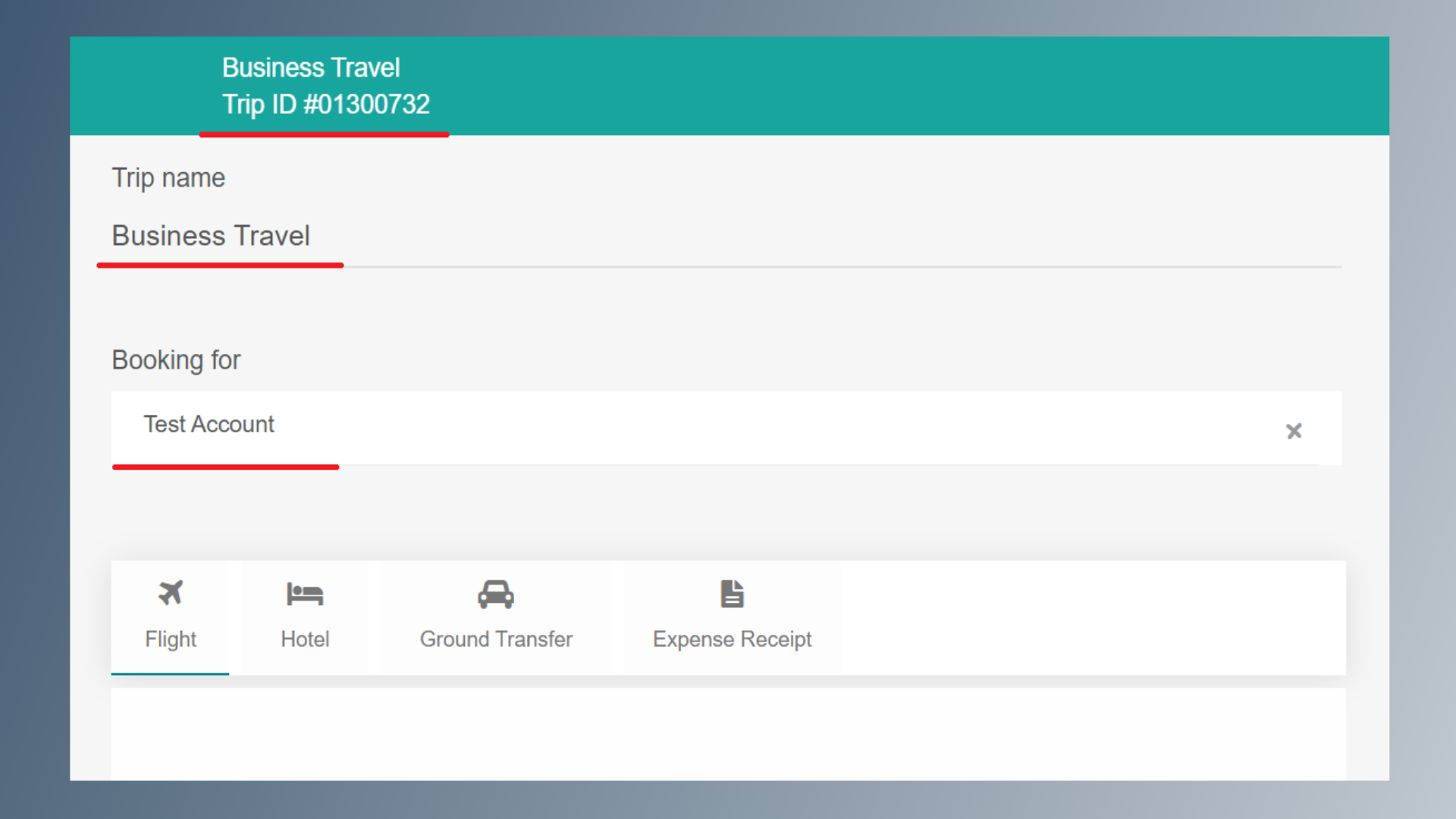Click the Booking for field label

point(176,360)
